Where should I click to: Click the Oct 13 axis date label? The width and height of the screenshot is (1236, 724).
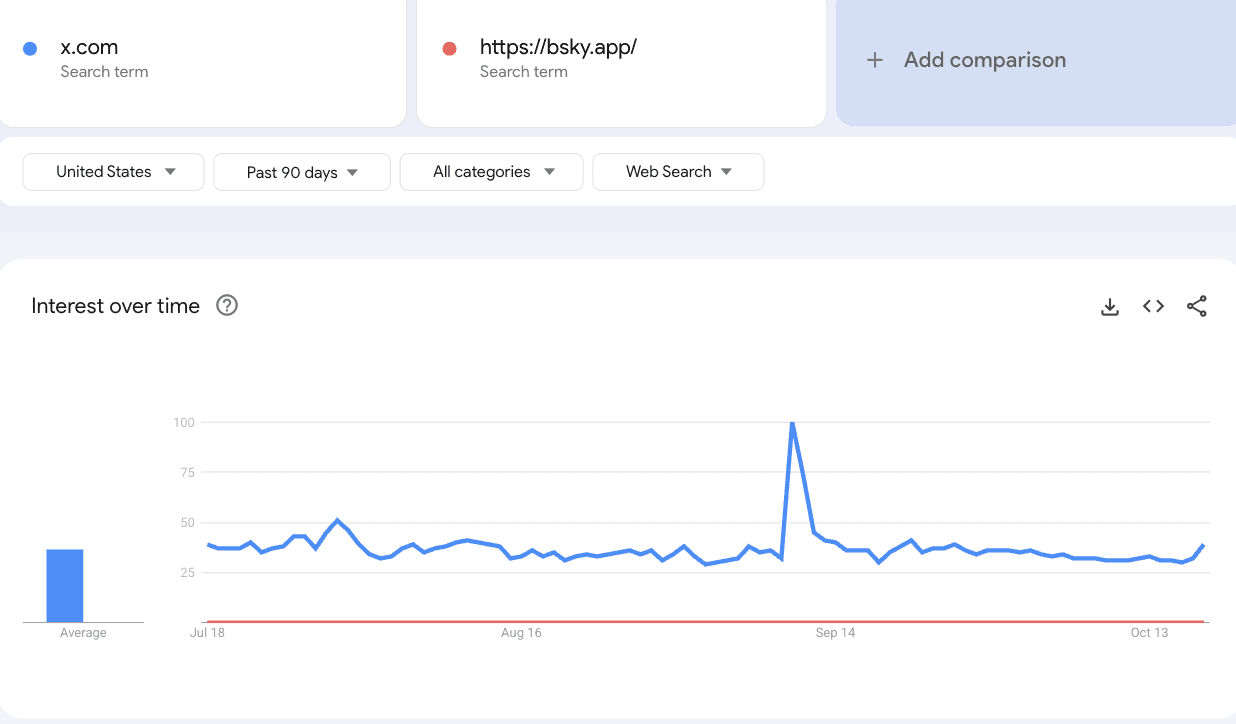pos(1149,633)
